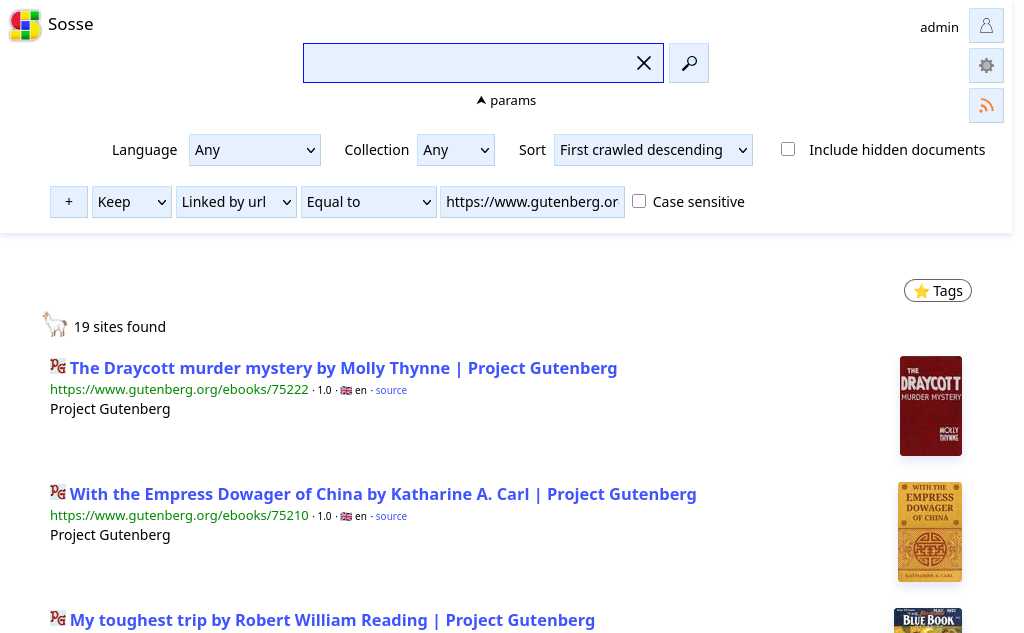
Task: Open the Language dropdown
Action: pos(255,150)
